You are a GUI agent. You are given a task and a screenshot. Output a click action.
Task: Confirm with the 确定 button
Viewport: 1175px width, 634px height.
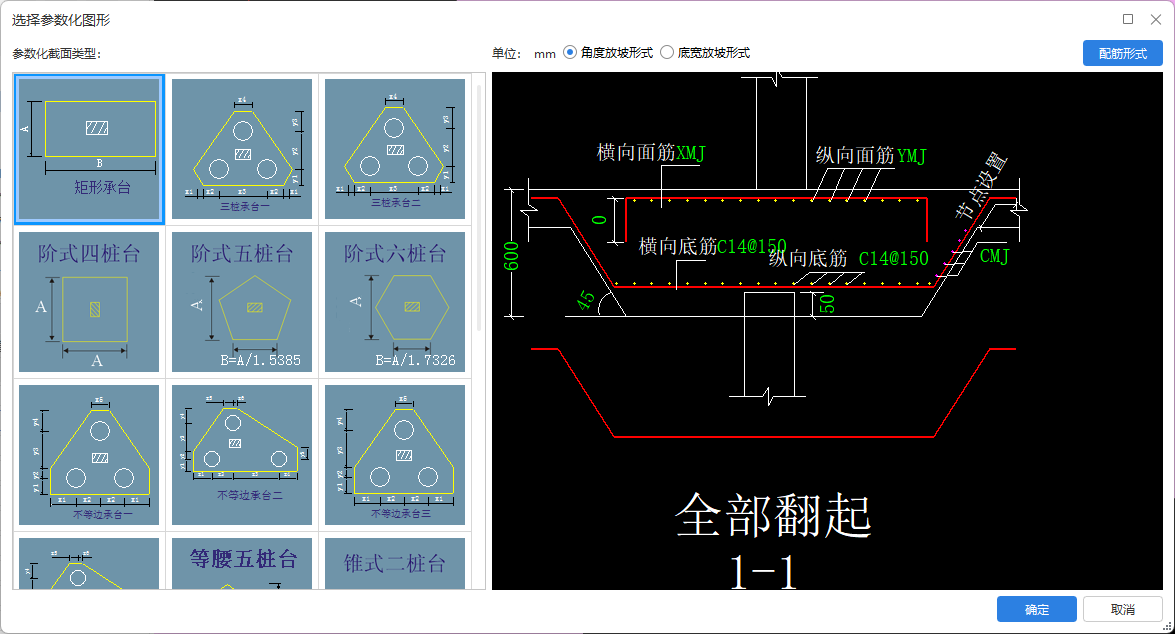pyautogui.click(x=1036, y=609)
